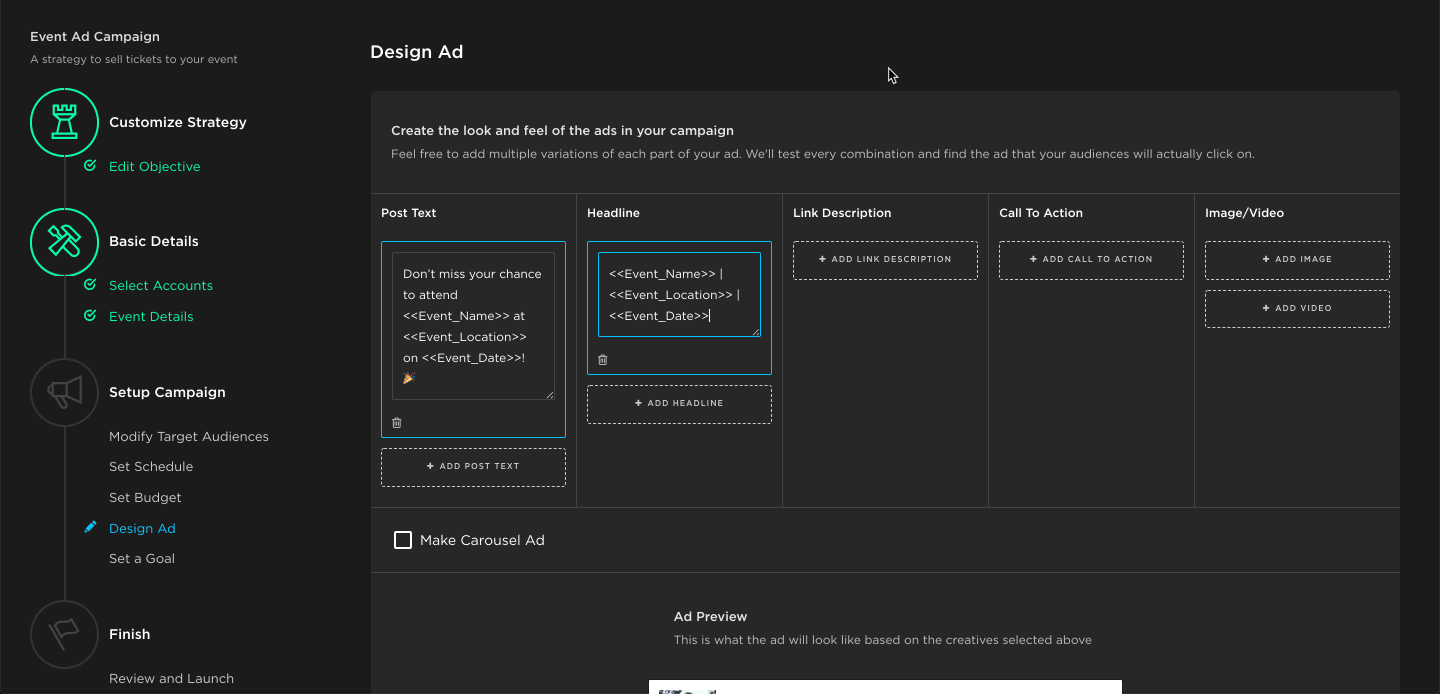Viewport: 1440px width, 694px height.
Task: Click the Finish flag icon
Action: (x=64, y=634)
